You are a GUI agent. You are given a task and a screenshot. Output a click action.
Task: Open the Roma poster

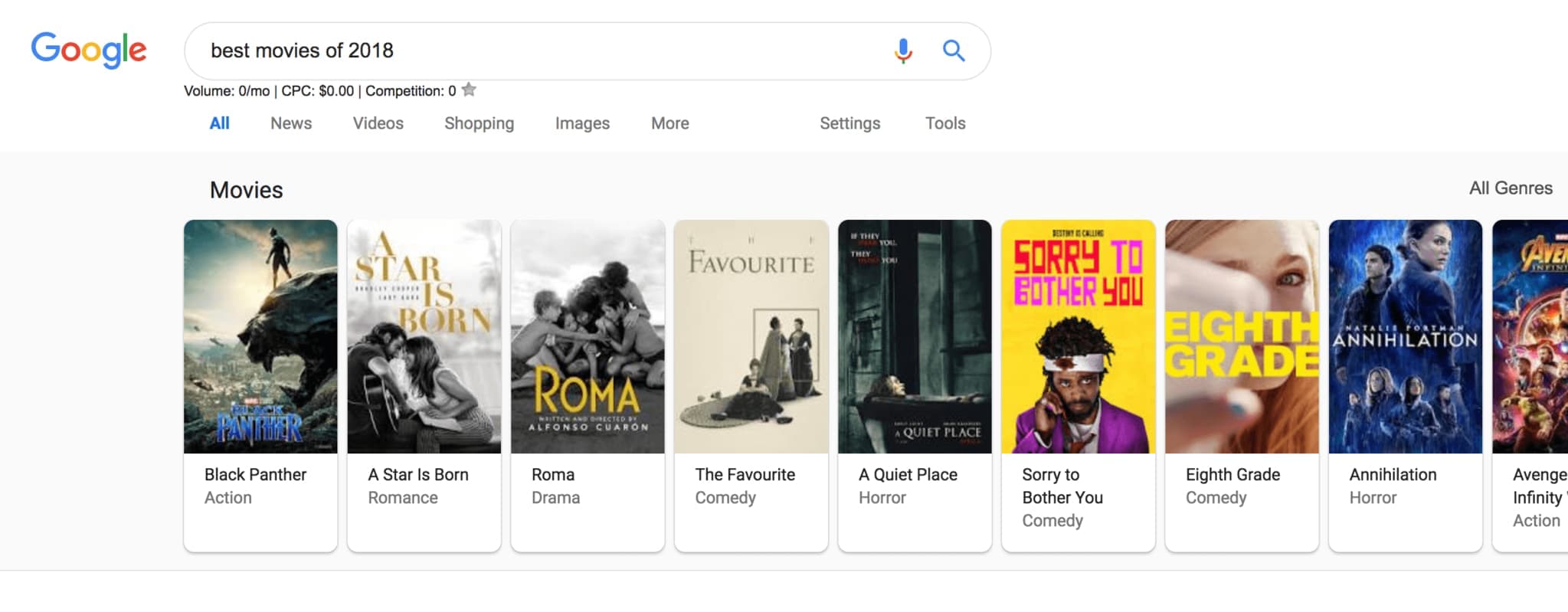pyautogui.click(x=588, y=336)
